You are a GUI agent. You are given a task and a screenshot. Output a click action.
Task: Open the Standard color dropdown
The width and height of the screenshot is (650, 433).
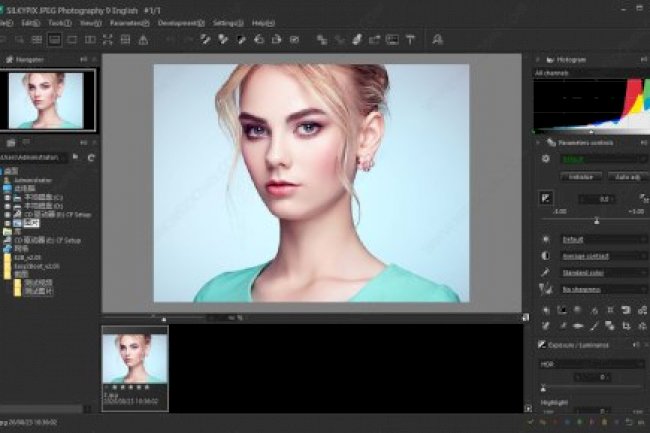[603, 272]
